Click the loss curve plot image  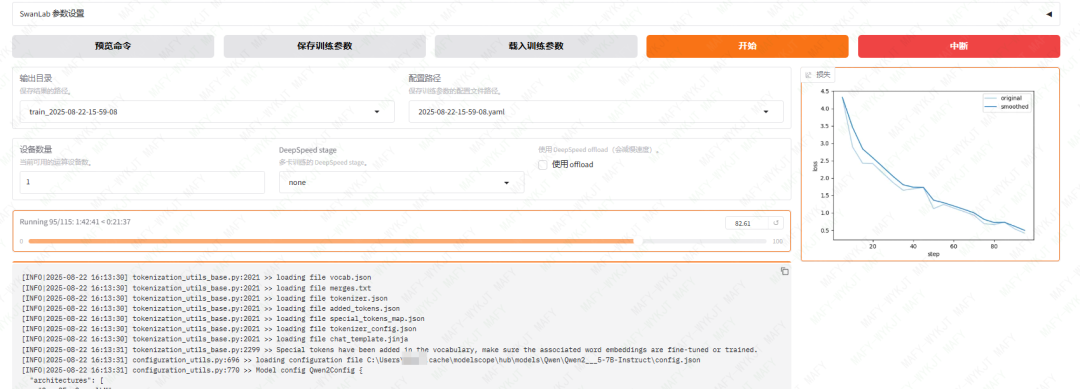click(x=929, y=172)
